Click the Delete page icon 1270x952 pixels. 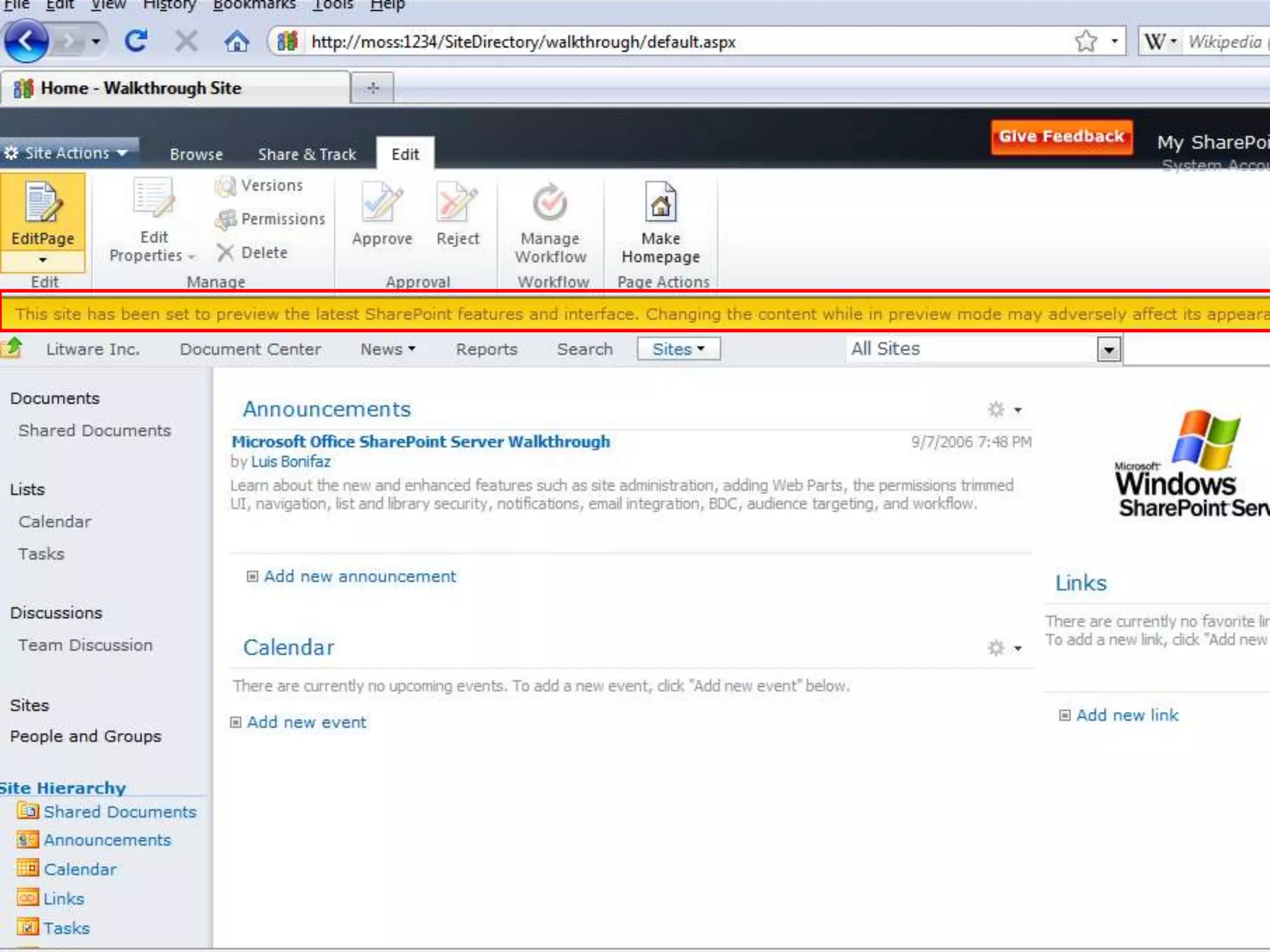click(x=225, y=252)
